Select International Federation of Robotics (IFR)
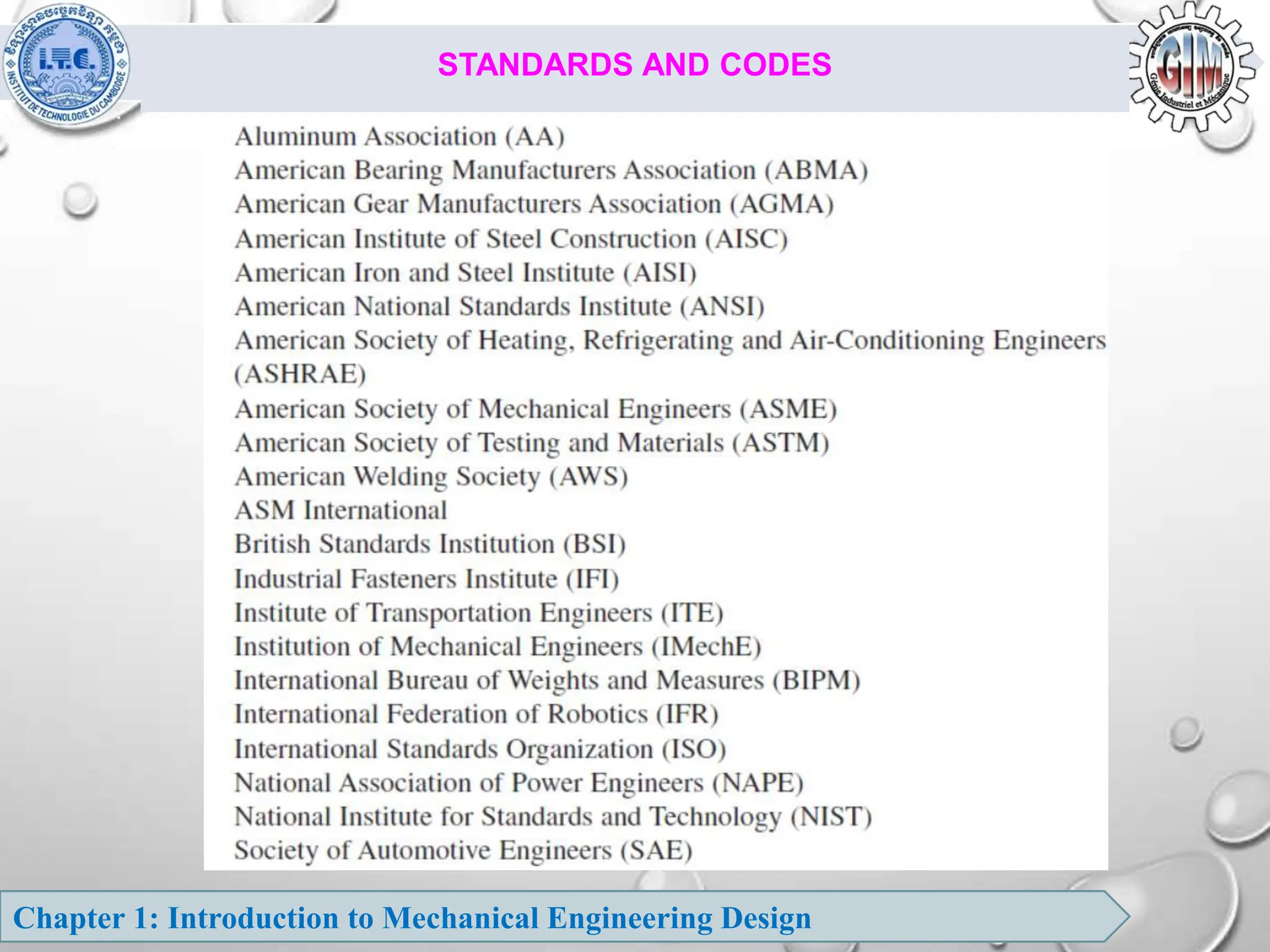The width and height of the screenshot is (1270, 952). pyautogui.click(x=476, y=715)
